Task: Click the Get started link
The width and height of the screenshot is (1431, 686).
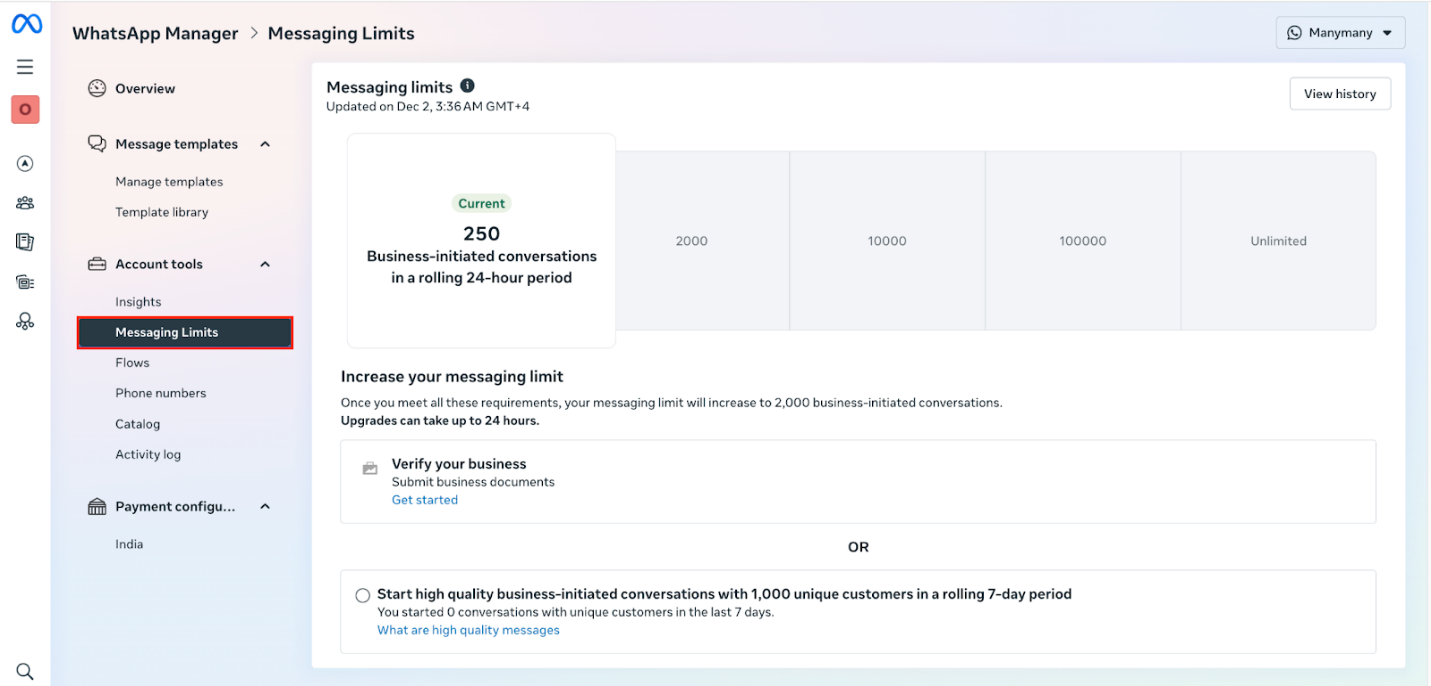Action: (424, 500)
